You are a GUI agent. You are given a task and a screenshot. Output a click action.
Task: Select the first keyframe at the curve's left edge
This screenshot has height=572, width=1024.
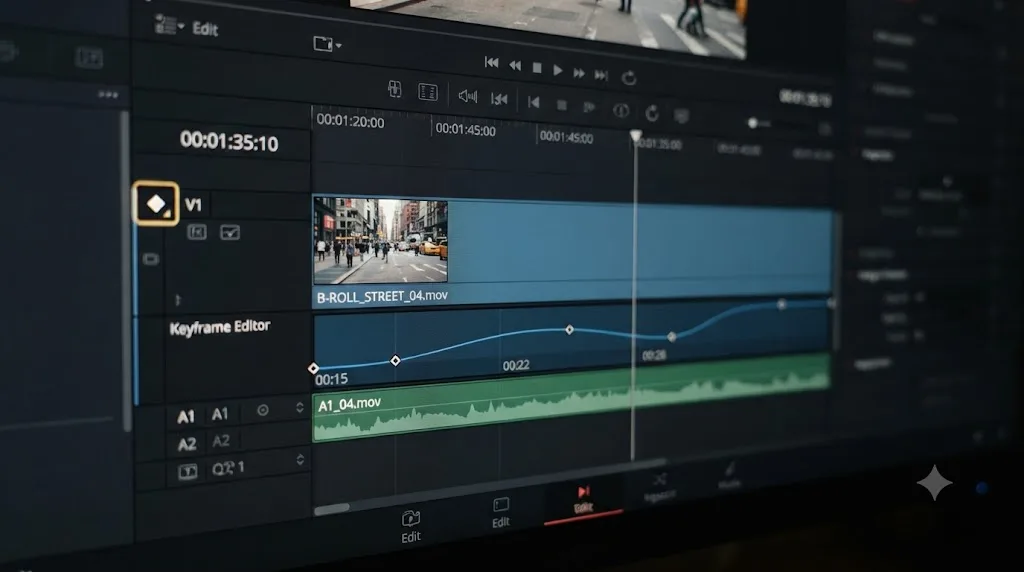click(313, 368)
